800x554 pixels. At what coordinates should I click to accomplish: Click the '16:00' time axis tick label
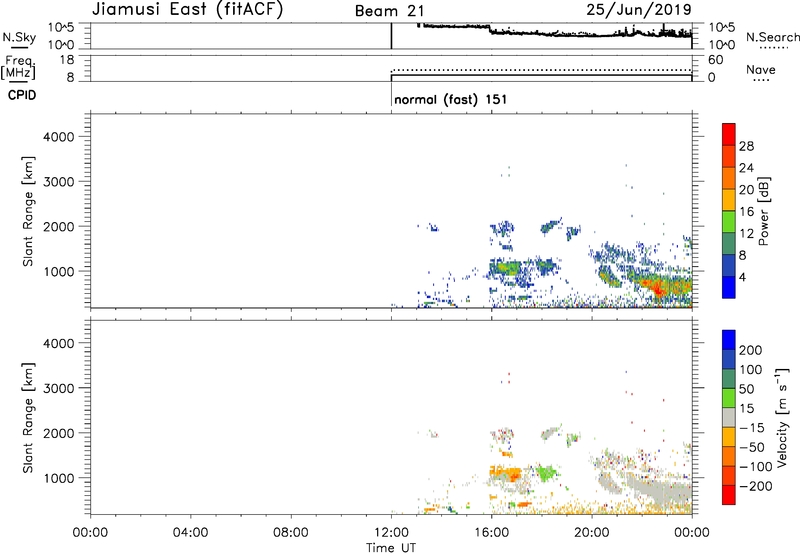tap(491, 533)
